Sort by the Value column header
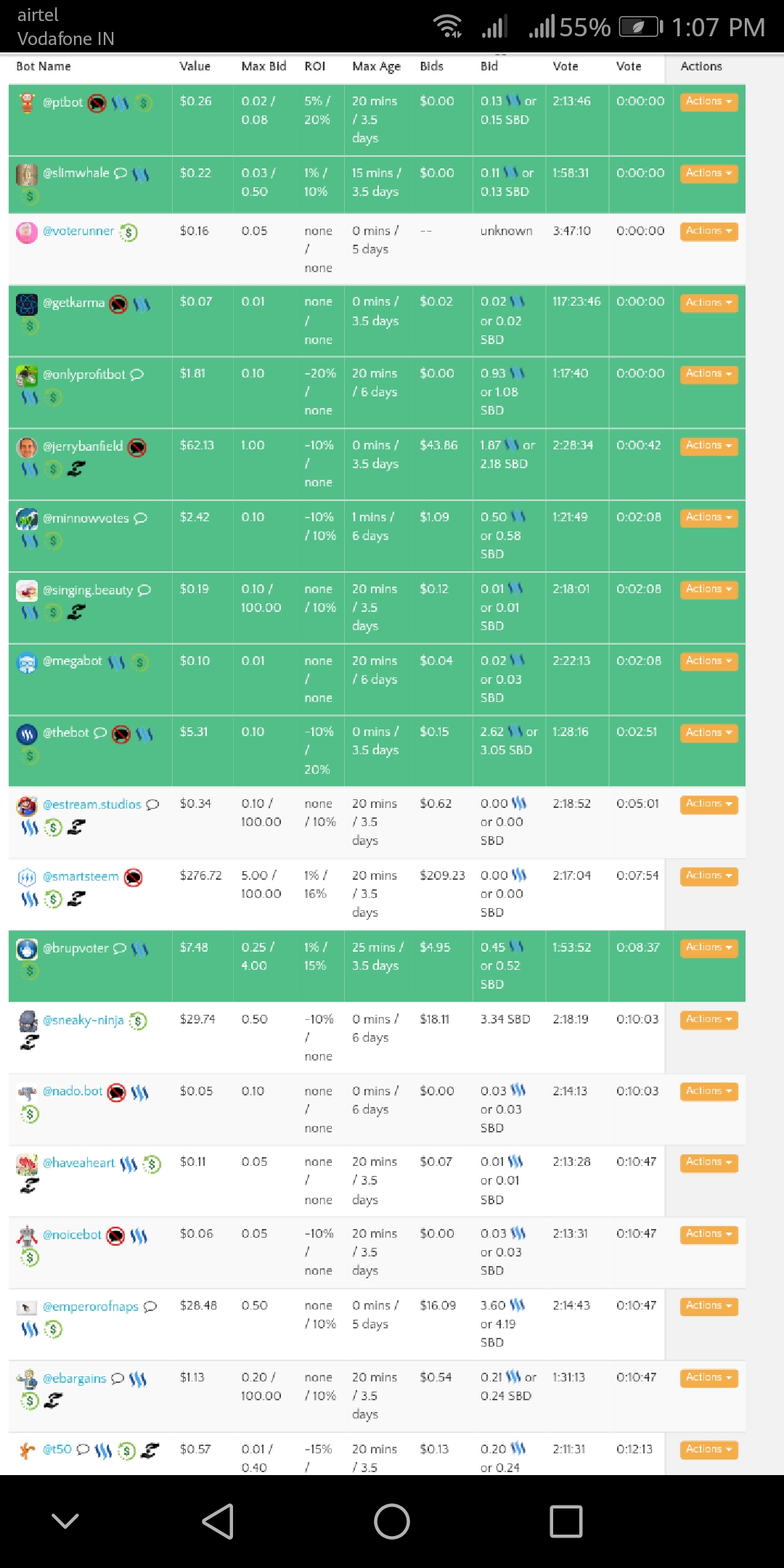Screen dimensions: 784x1568 click(195, 66)
